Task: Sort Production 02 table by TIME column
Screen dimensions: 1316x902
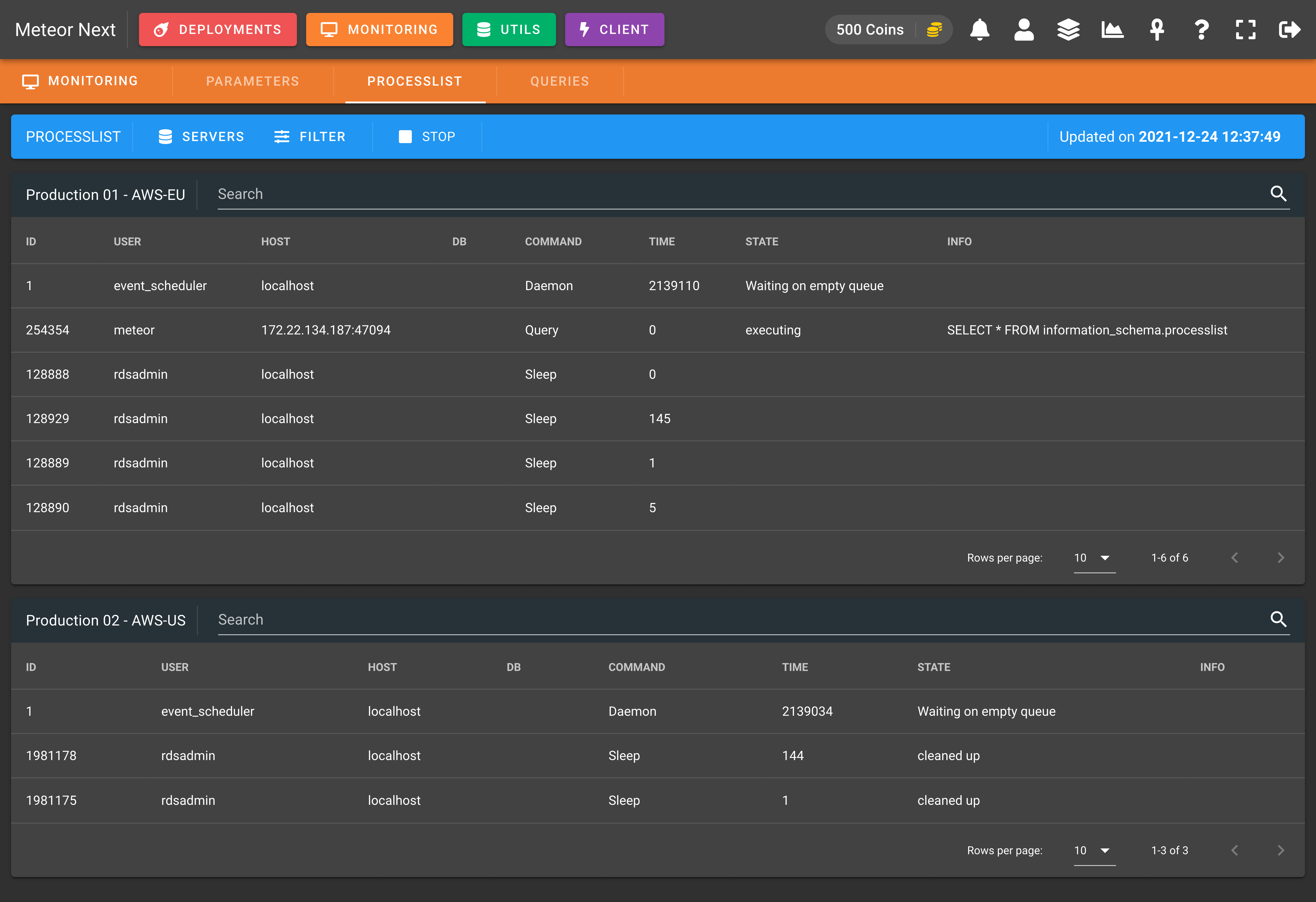Action: tap(795, 667)
